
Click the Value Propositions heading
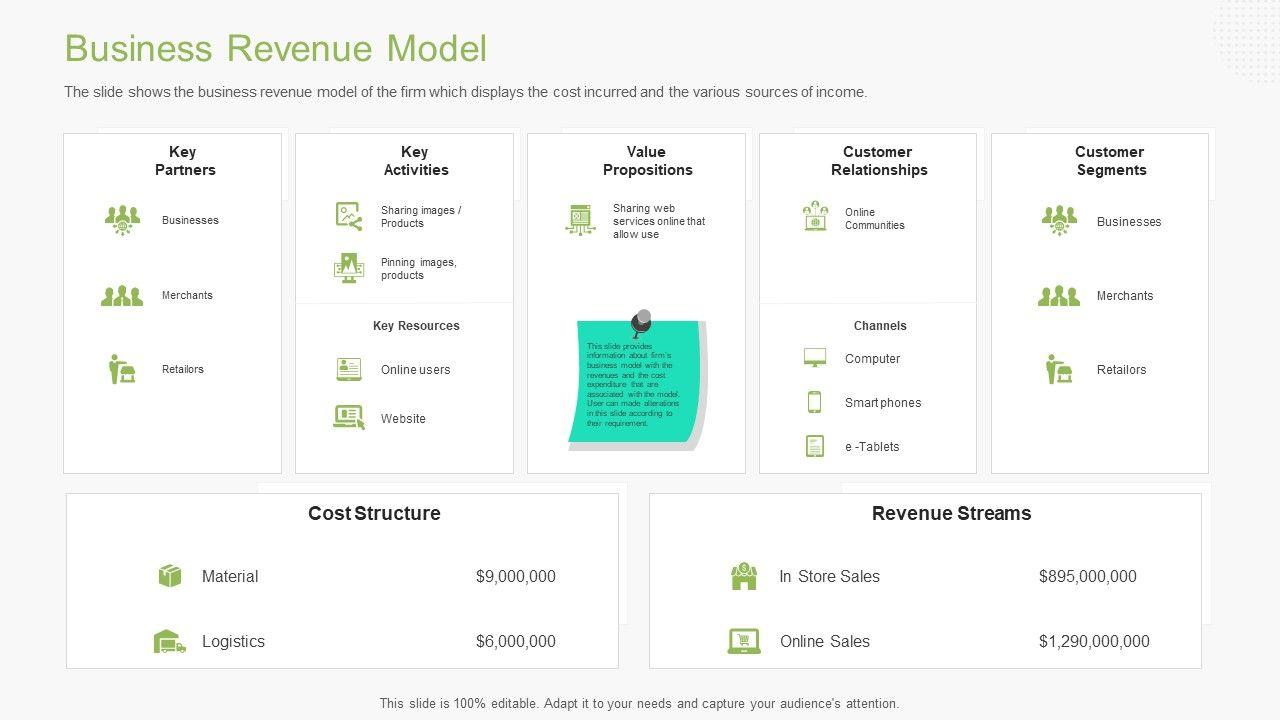coord(647,161)
